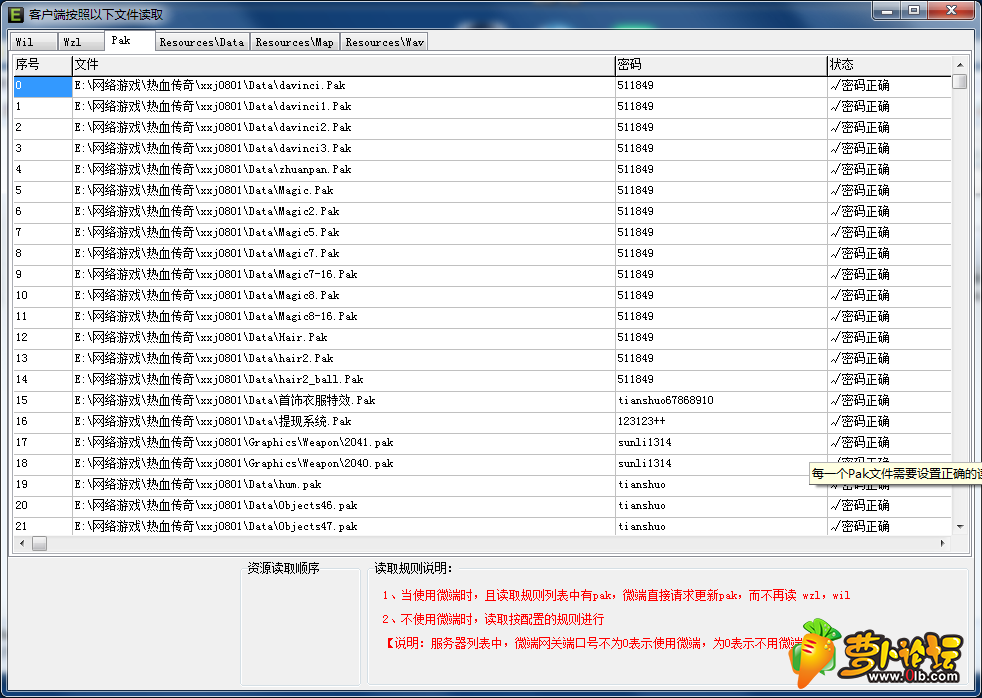Open the Resources\Wav tab
The width and height of the screenshot is (982, 698).
coord(385,42)
